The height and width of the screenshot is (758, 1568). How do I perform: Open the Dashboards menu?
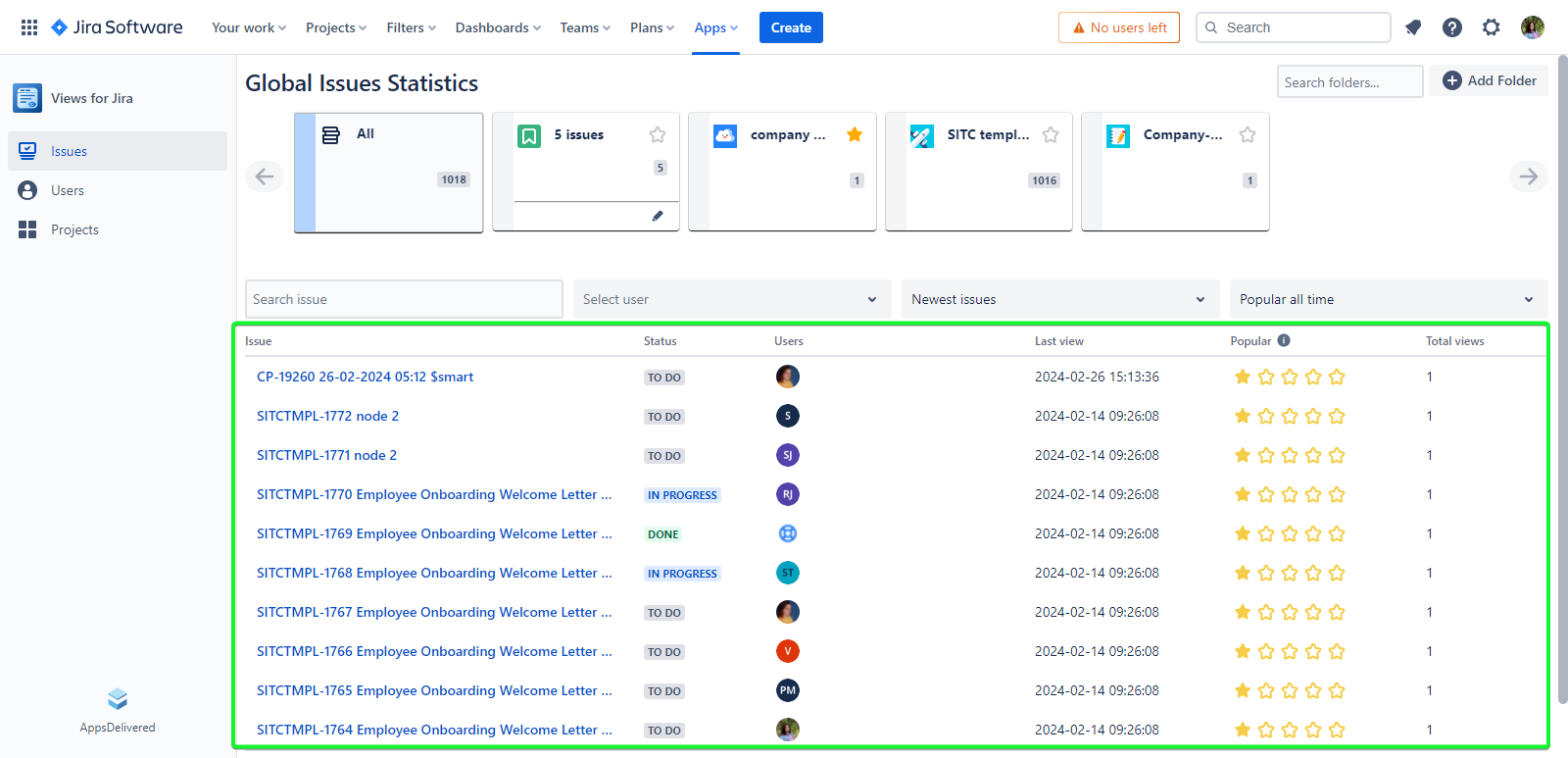(497, 27)
